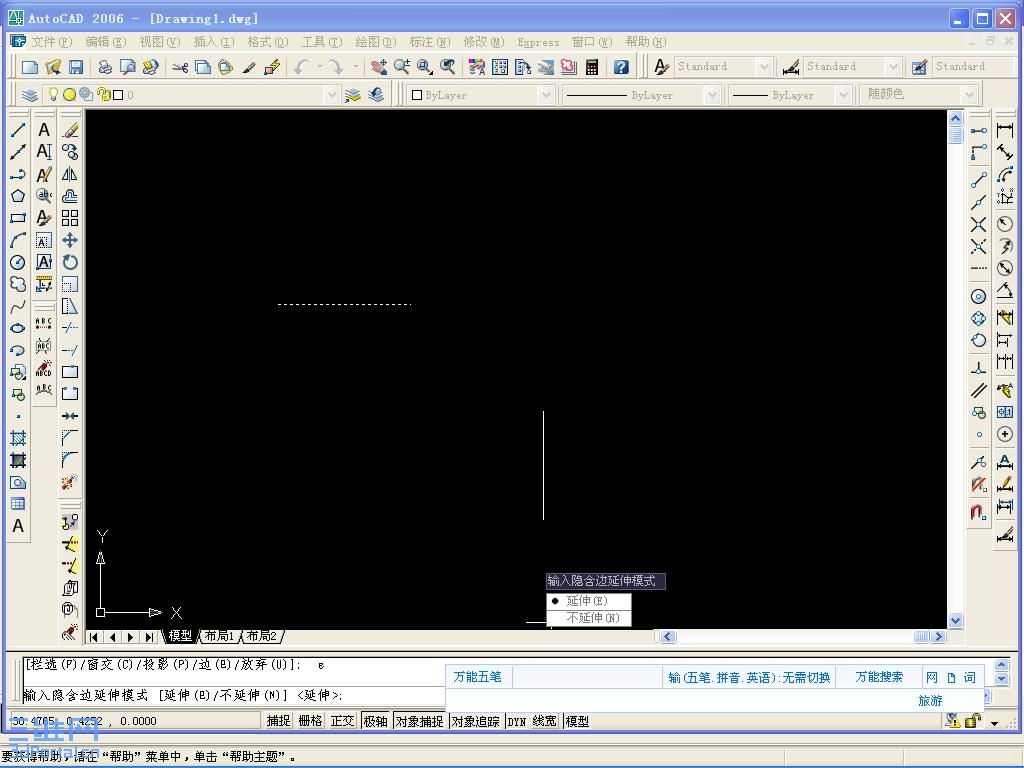This screenshot has width=1024, height=768.
Task: Select the Mirror tool
Action: click(70, 174)
